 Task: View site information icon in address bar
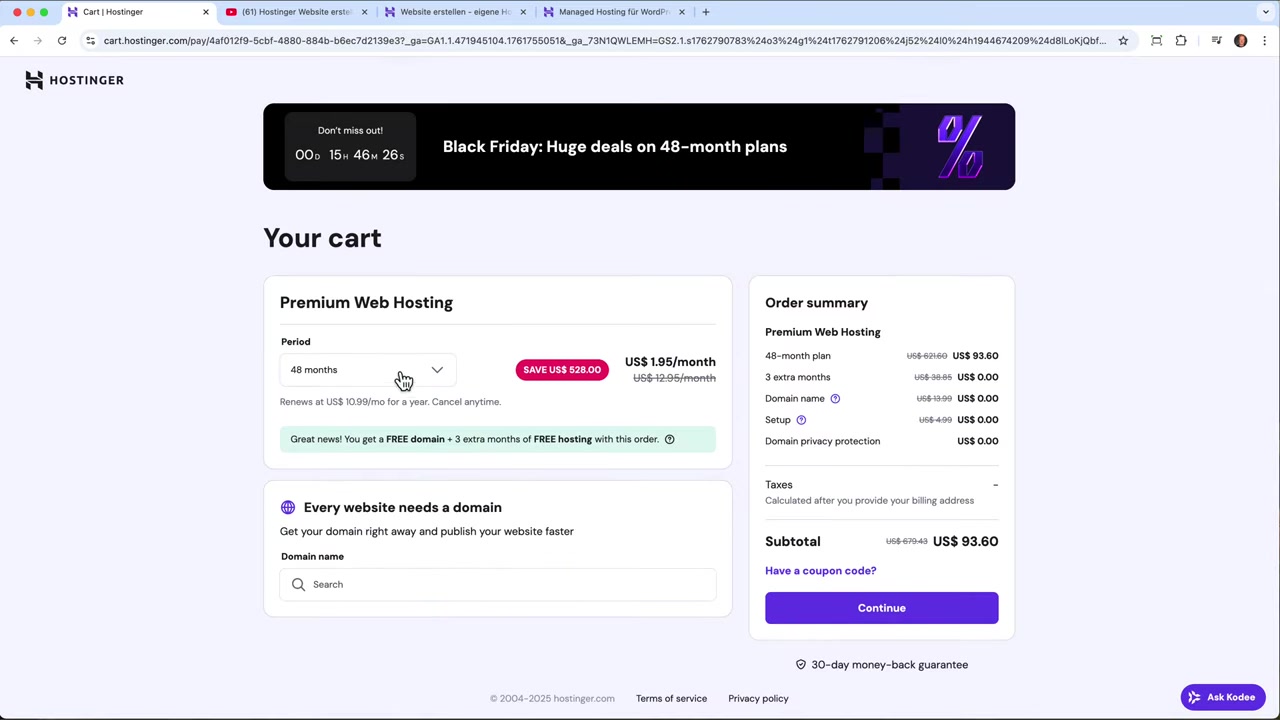coord(90,41)
